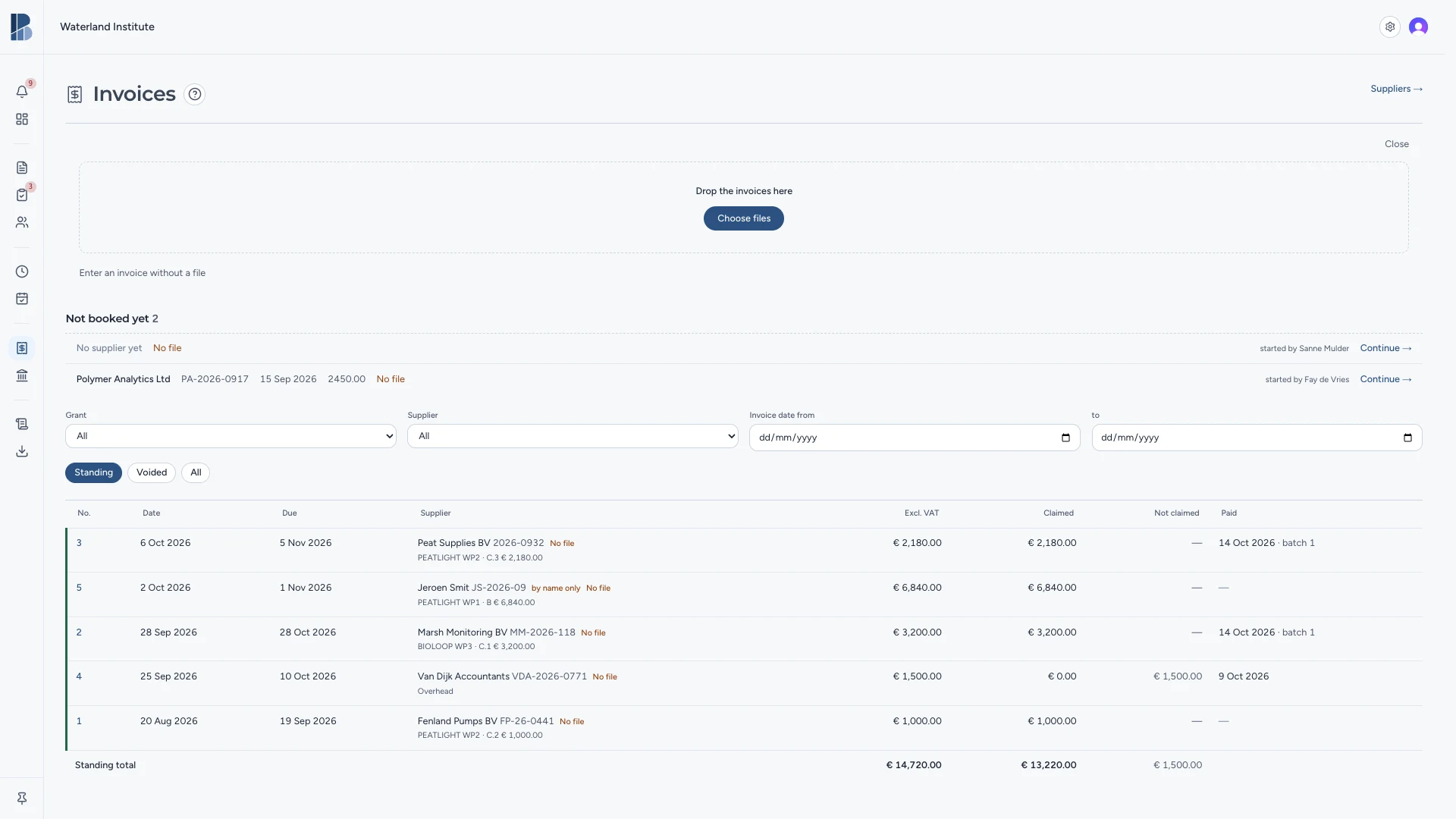The image size is (1456, 819).
Task: Select the invoices receipt icon in sidebar
Action: (22, 348)
